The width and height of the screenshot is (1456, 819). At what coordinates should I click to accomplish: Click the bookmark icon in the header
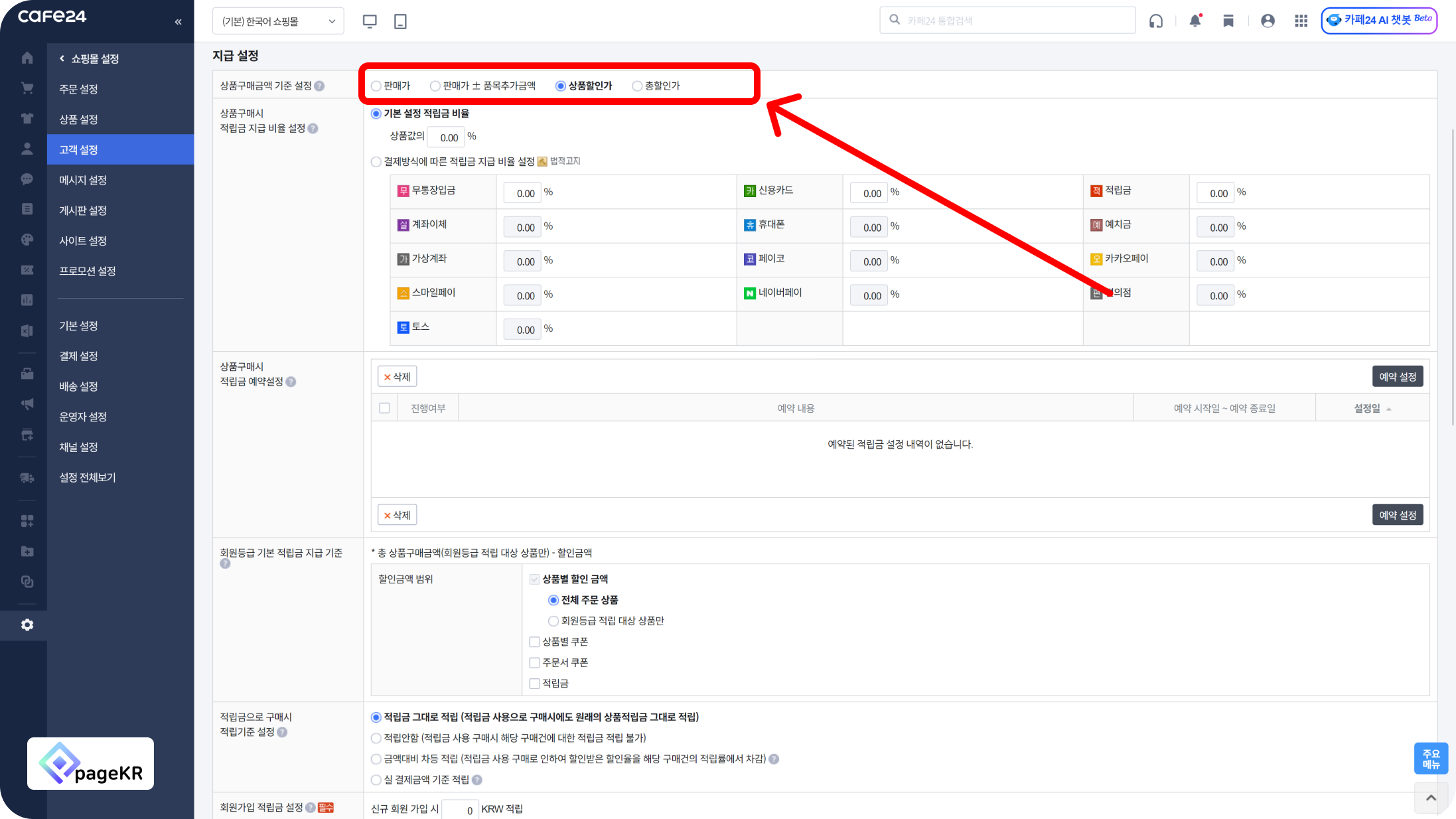point(1228,21)
